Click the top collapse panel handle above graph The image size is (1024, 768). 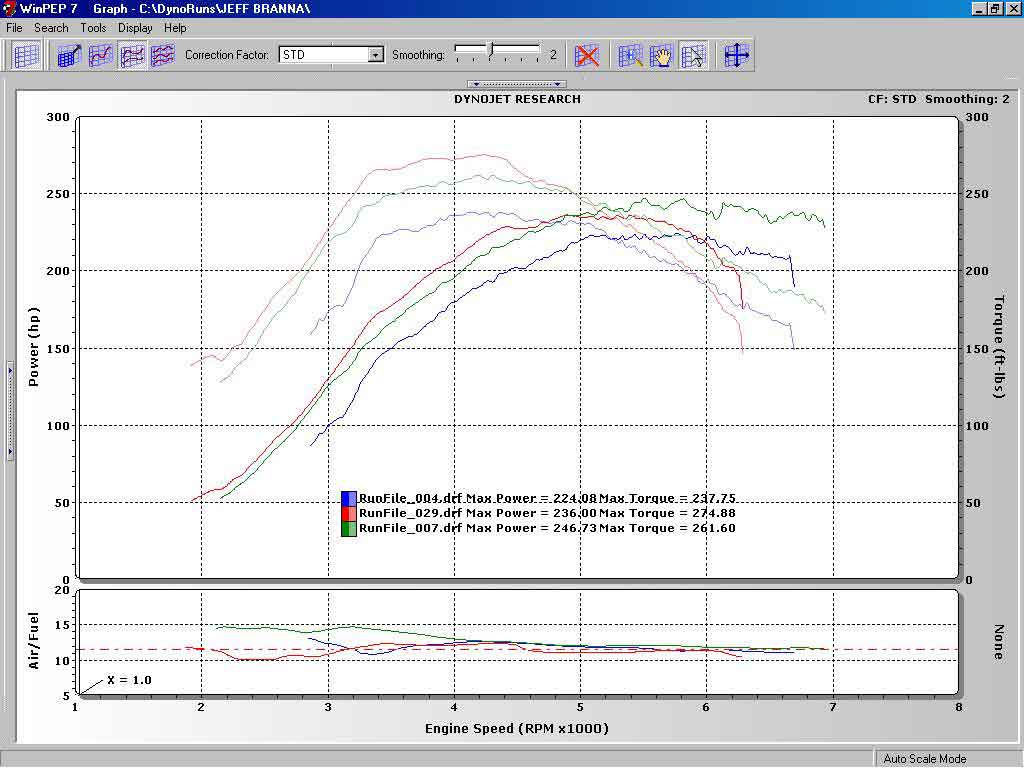[517, 84]
